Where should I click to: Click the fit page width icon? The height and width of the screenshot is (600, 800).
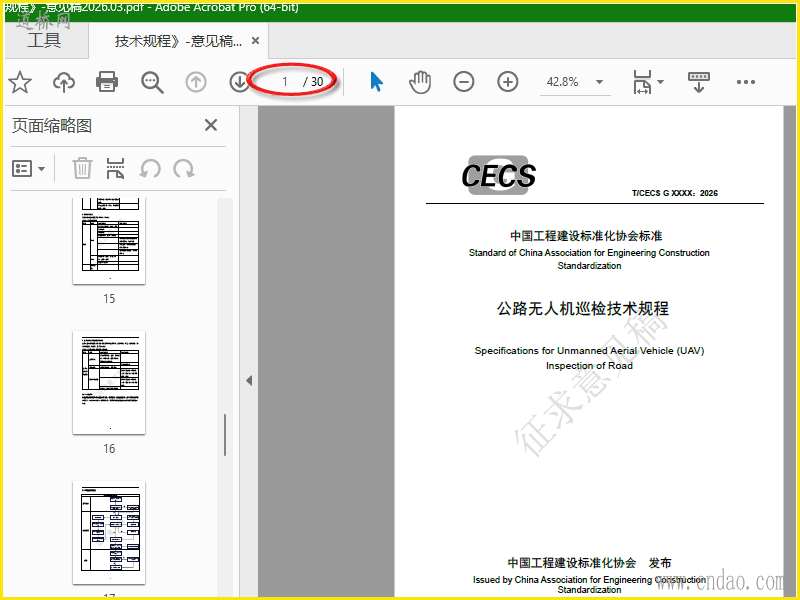(x=642, y=82)
